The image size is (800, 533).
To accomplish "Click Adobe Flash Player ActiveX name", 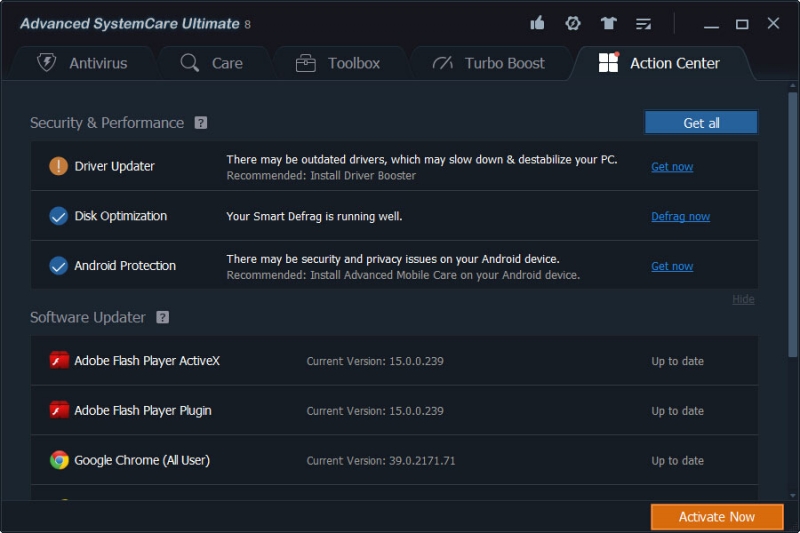I will (x=147, y=361).
